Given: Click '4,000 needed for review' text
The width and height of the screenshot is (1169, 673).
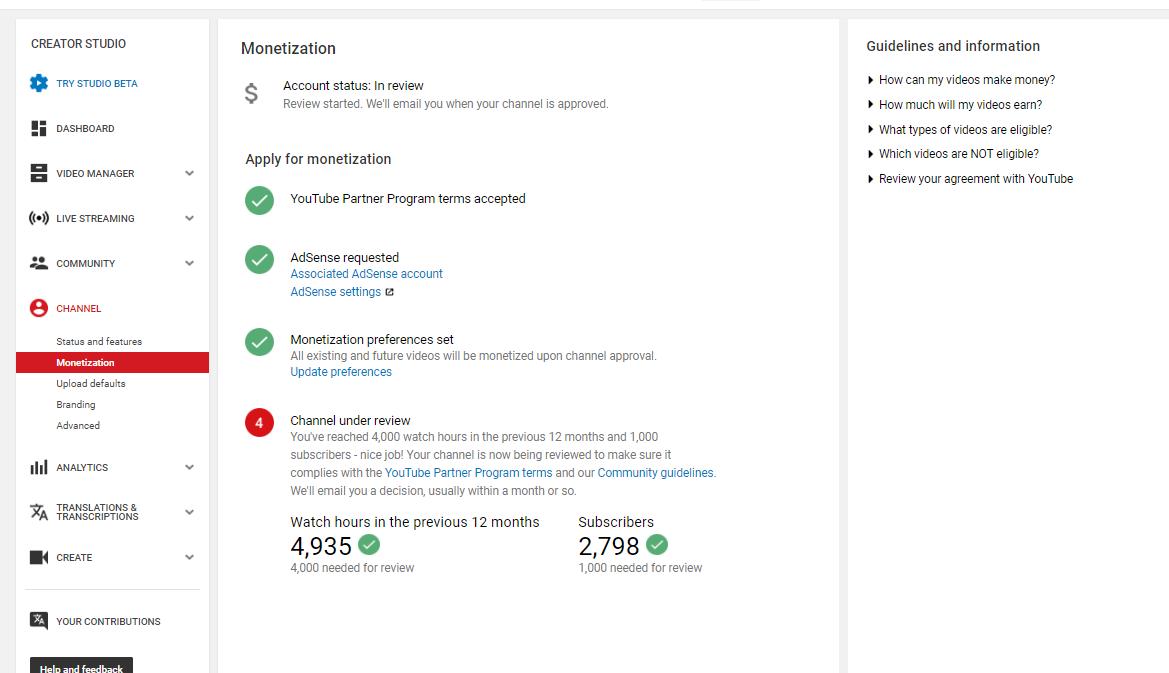Looking at the screenshot, I should click(x=352, y=568).
